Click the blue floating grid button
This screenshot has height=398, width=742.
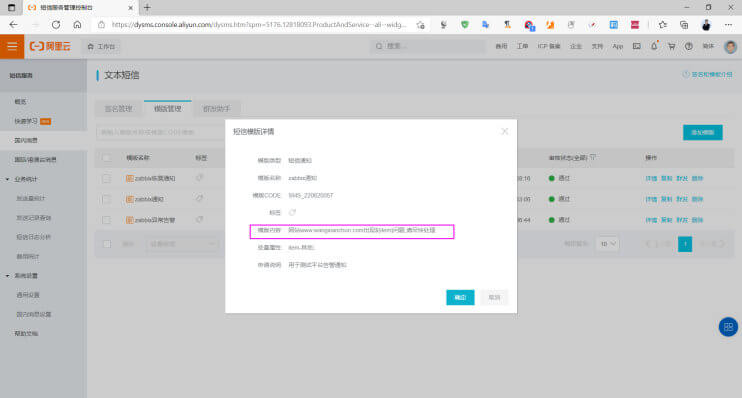click(728, 327)
